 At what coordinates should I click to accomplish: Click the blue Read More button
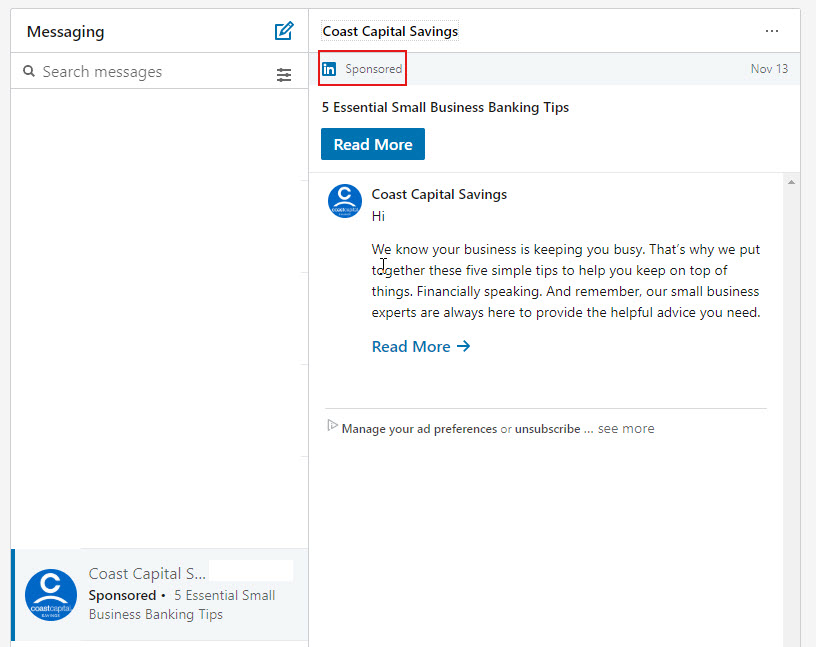(x=373, y=144)
